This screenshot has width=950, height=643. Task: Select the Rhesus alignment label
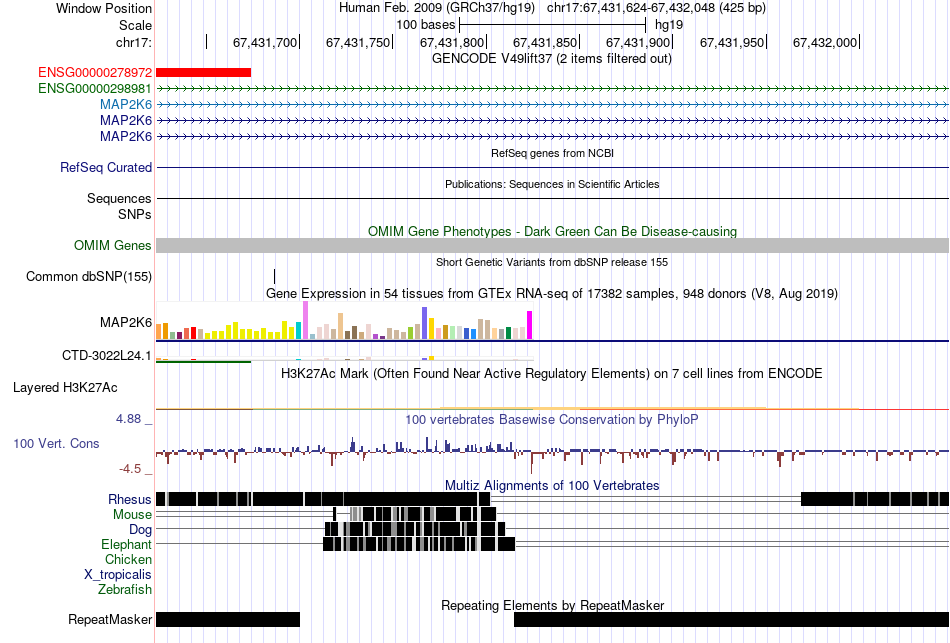tap(130, 499)
